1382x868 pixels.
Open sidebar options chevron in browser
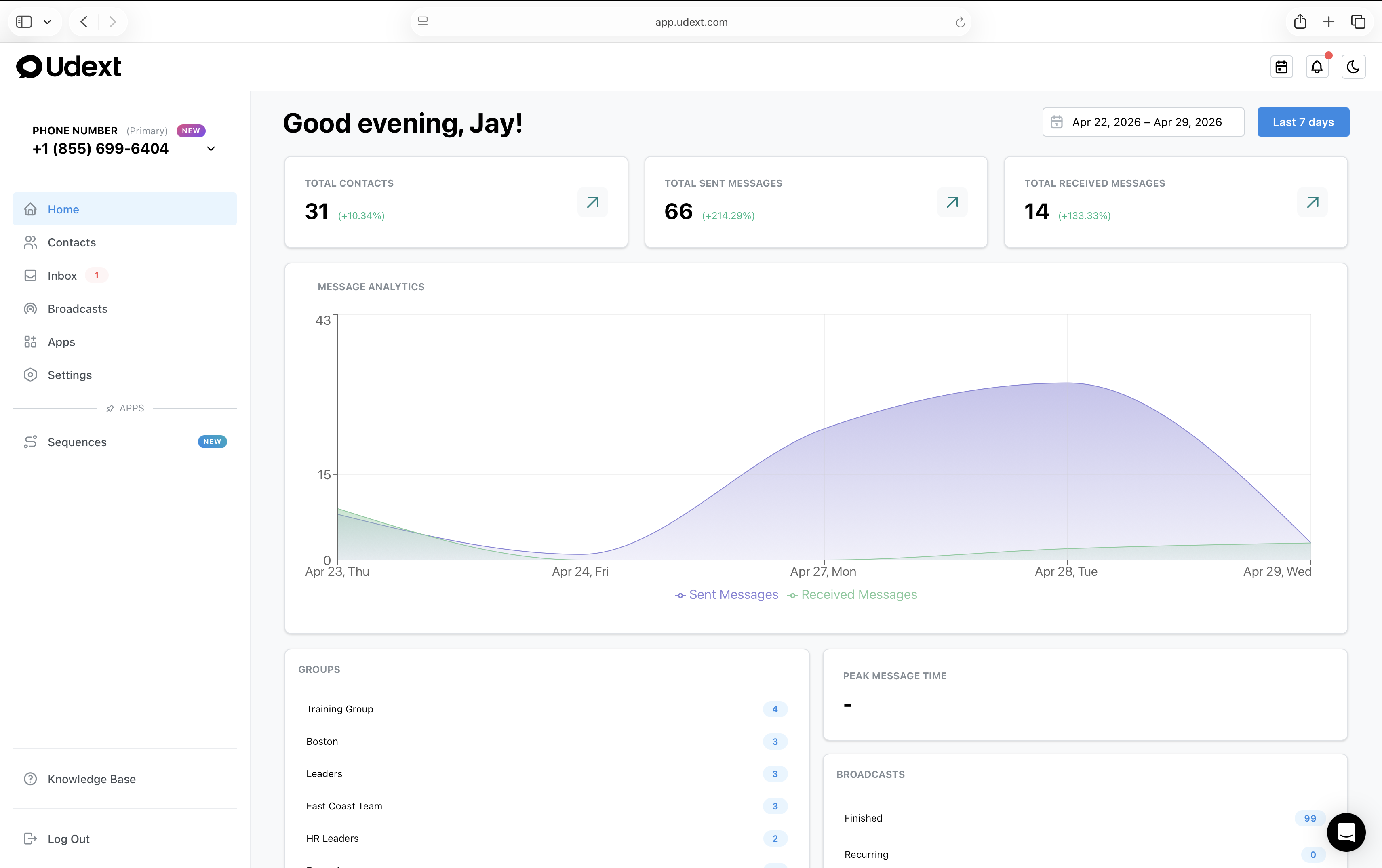click(x=47, y=22)
